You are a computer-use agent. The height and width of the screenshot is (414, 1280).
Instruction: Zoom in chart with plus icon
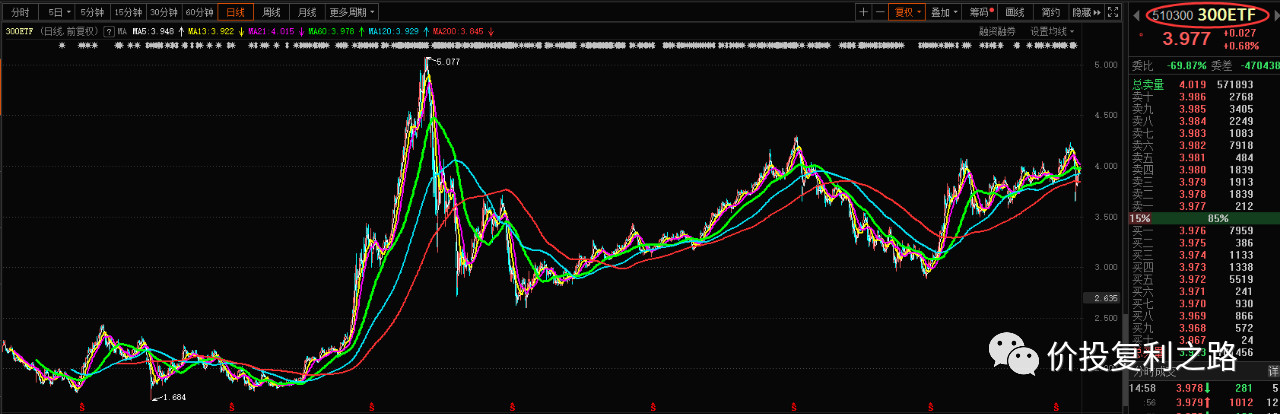coord(863,12)
